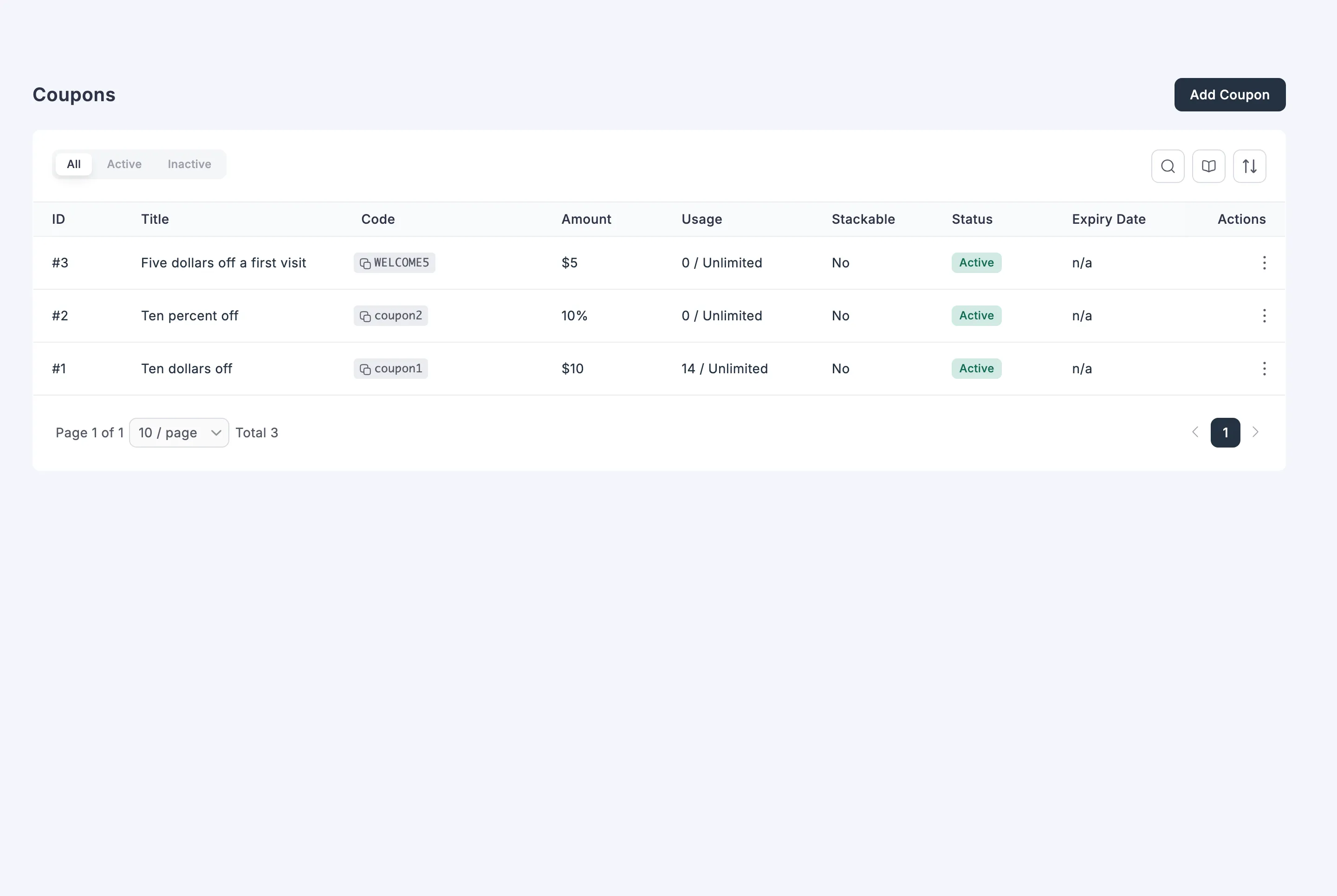Open the search icon button
1337x896 pixels.
click(1167, 166)
